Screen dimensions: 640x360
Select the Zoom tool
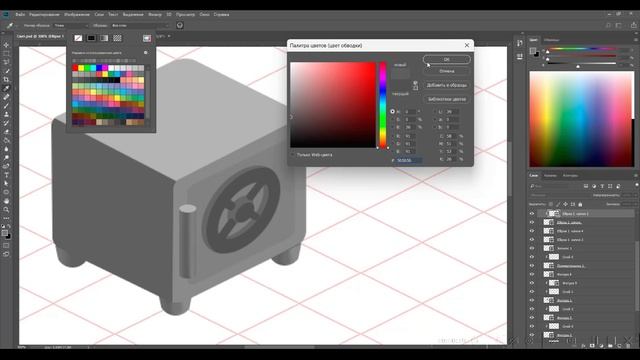click(x=6, y=210)
